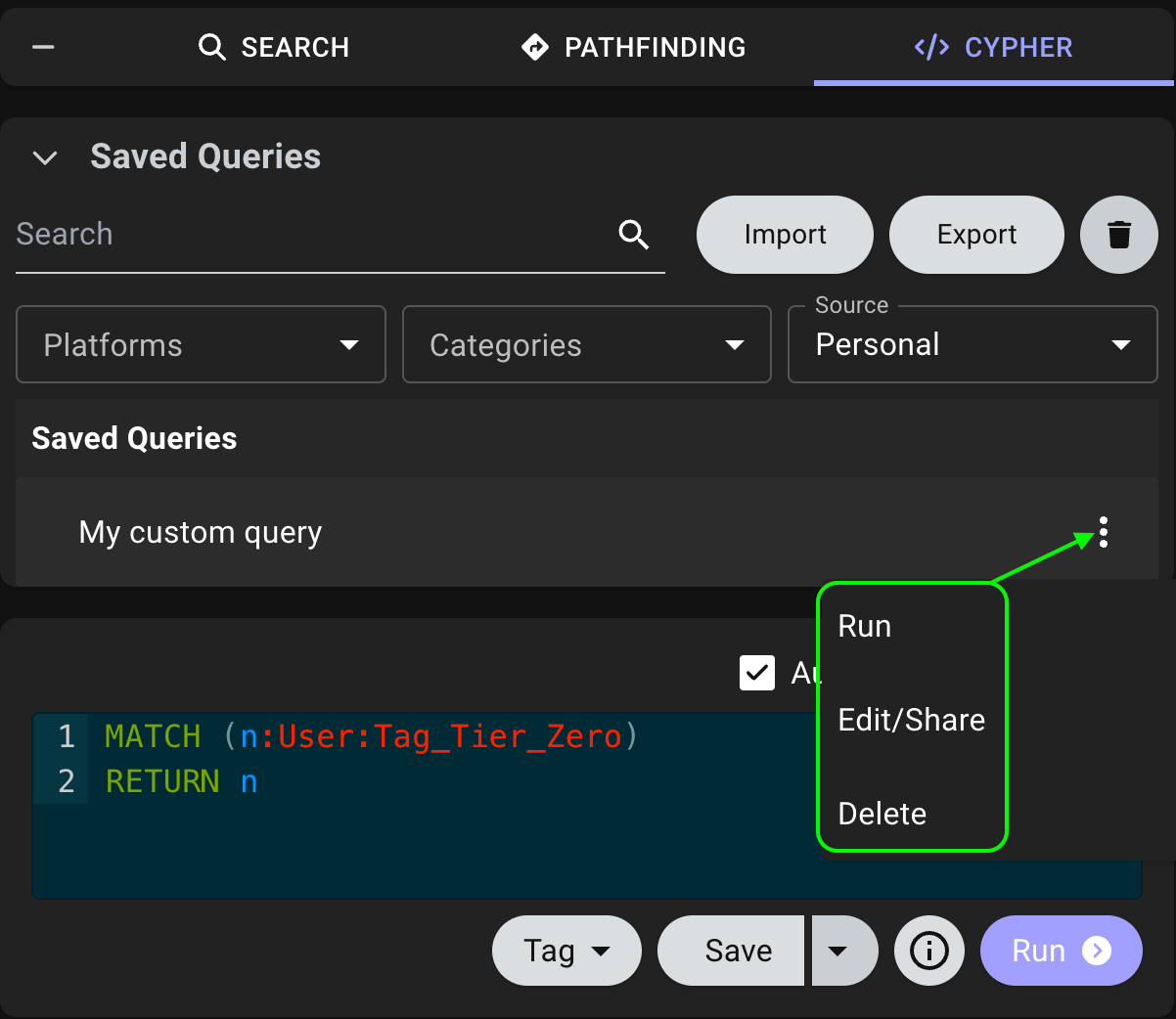Click the info circle icon
The height and width of the screenshot is (1019, 1176).
coord(929,951)
